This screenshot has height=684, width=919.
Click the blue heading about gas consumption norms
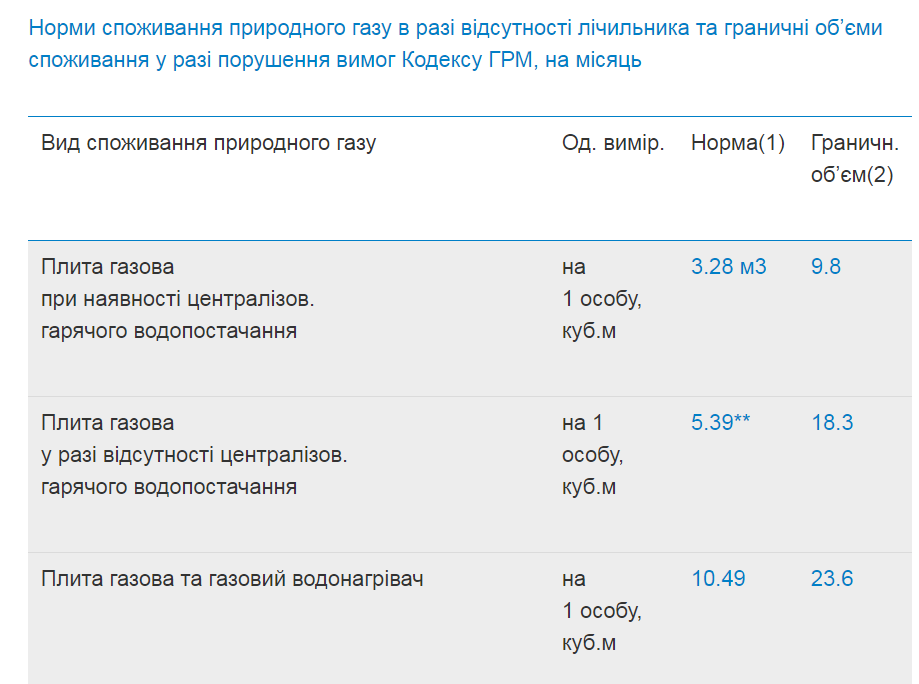455,44
